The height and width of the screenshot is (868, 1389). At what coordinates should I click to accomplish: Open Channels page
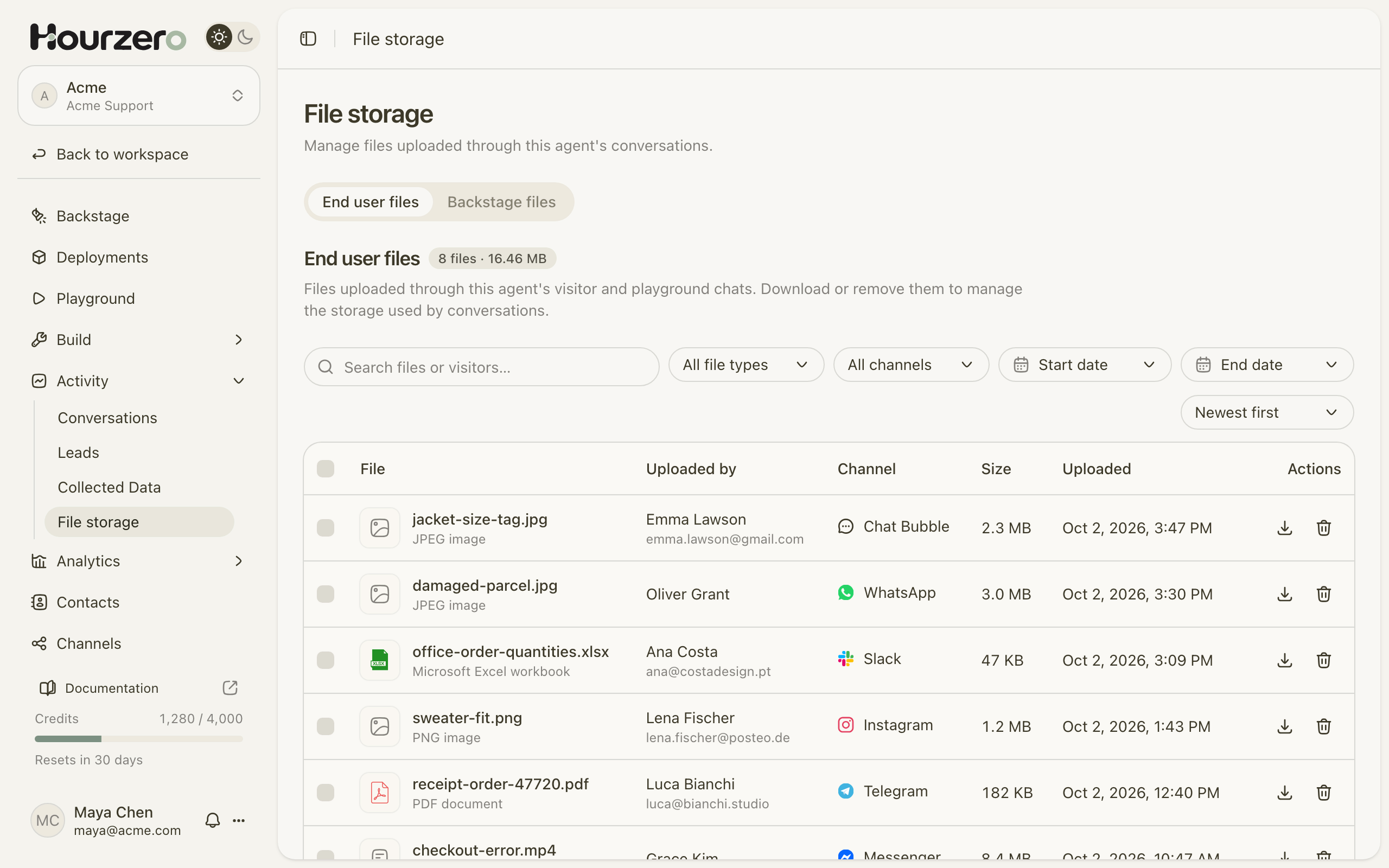pyautogui.click(x=139, y=643)
